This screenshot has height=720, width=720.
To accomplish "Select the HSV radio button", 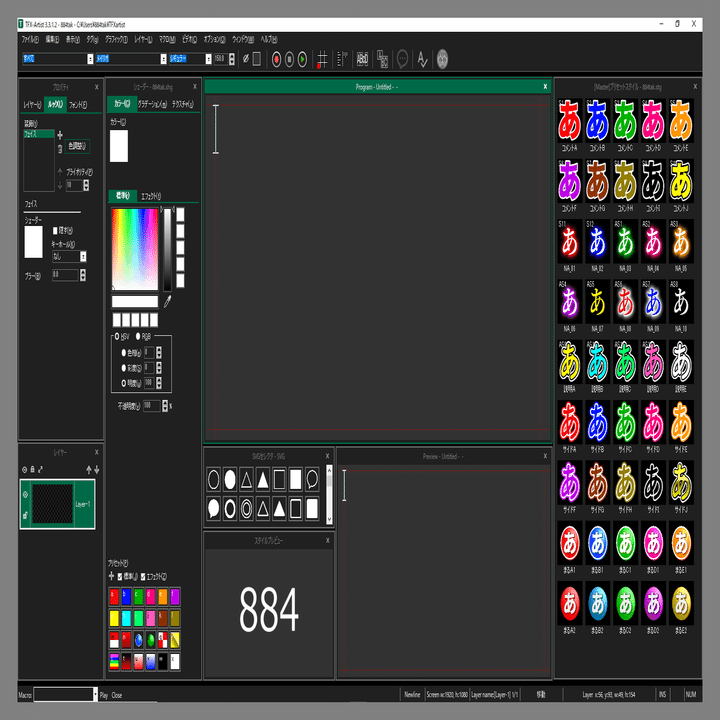I will click(x=117, y=337).
